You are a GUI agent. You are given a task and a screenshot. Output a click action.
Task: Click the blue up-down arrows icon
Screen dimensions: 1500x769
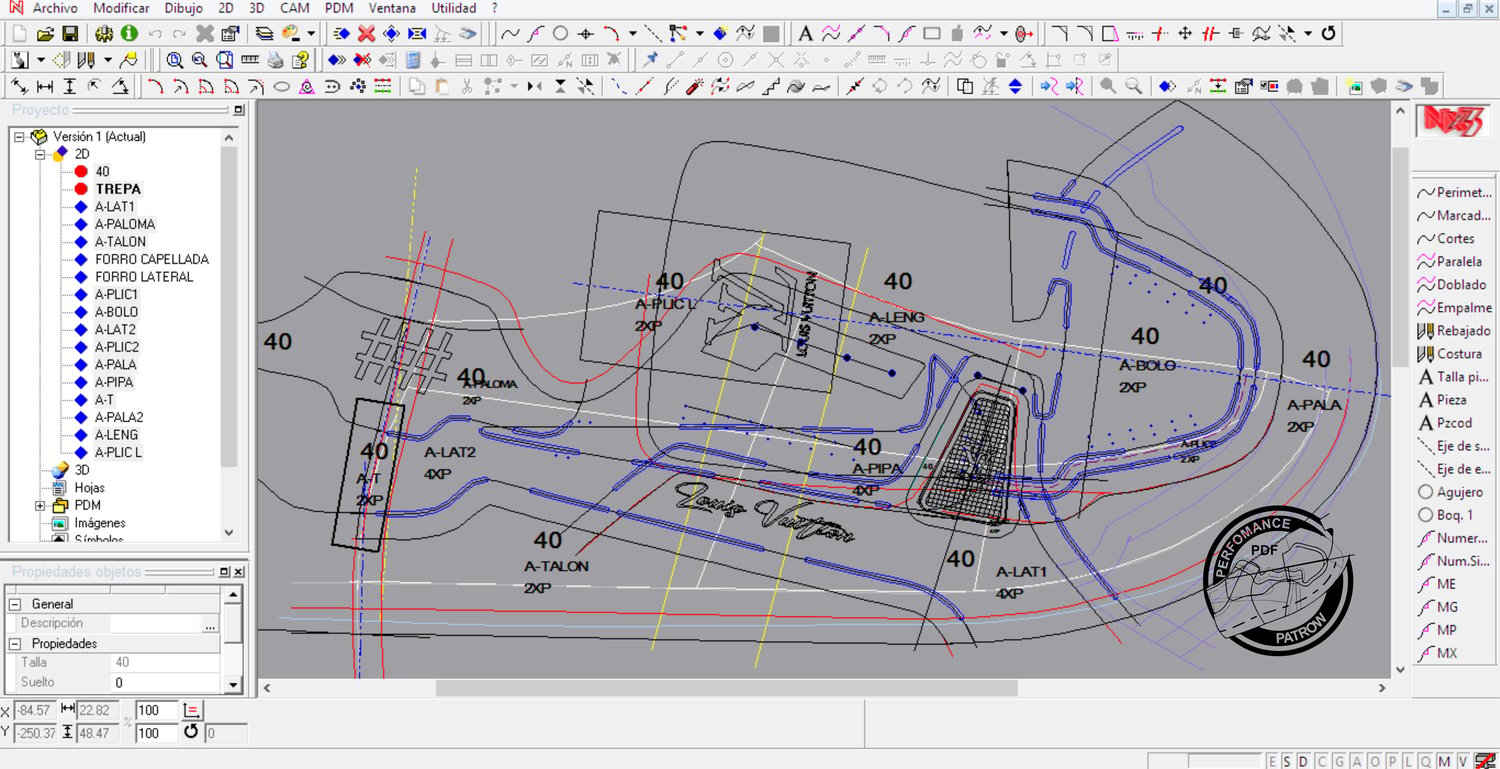[1015, 86]
